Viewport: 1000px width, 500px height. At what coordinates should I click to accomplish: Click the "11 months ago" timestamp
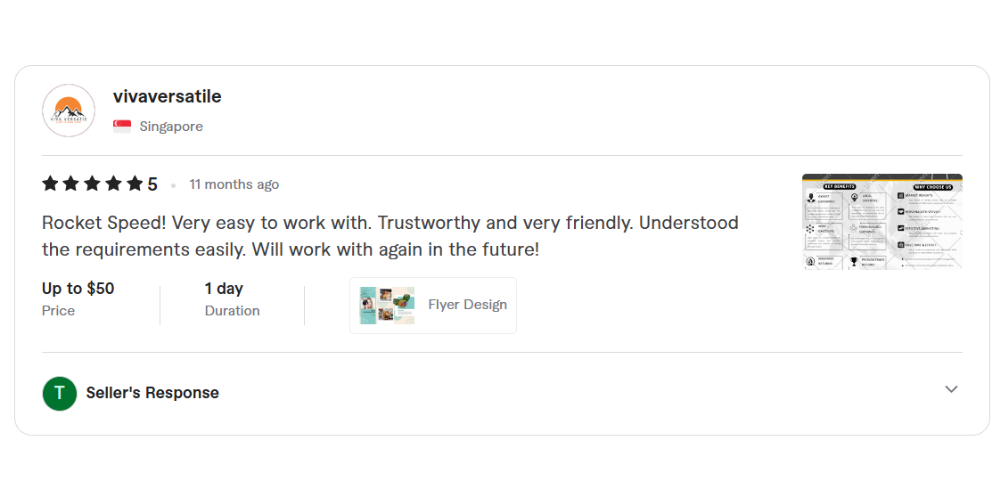coord(234,185)
